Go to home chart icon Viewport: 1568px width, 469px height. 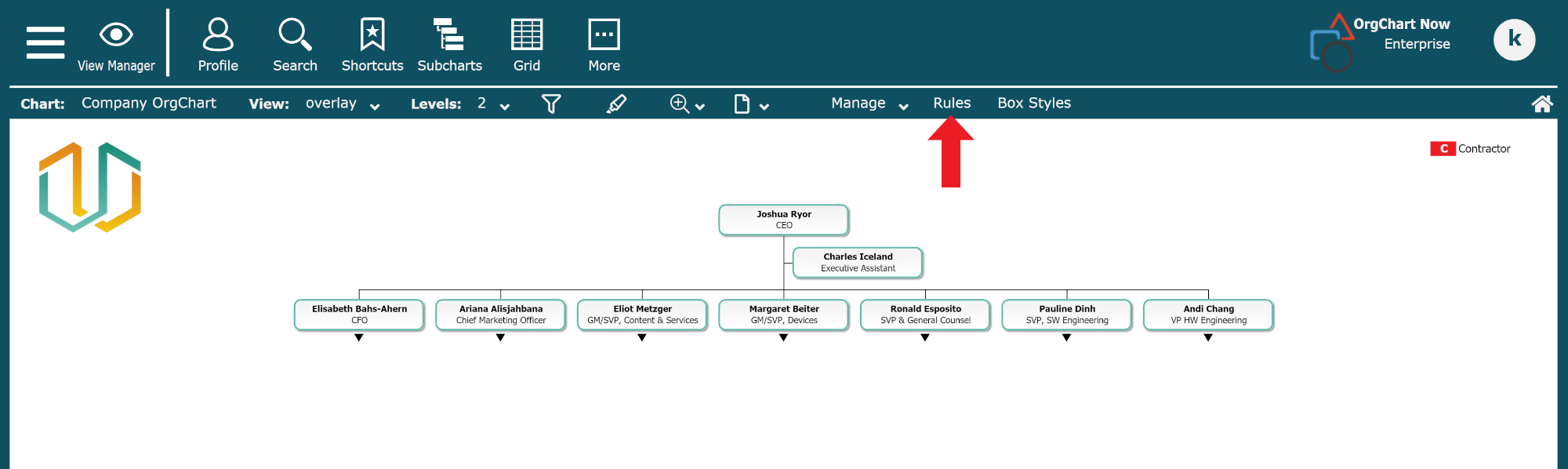(1541, 104)
